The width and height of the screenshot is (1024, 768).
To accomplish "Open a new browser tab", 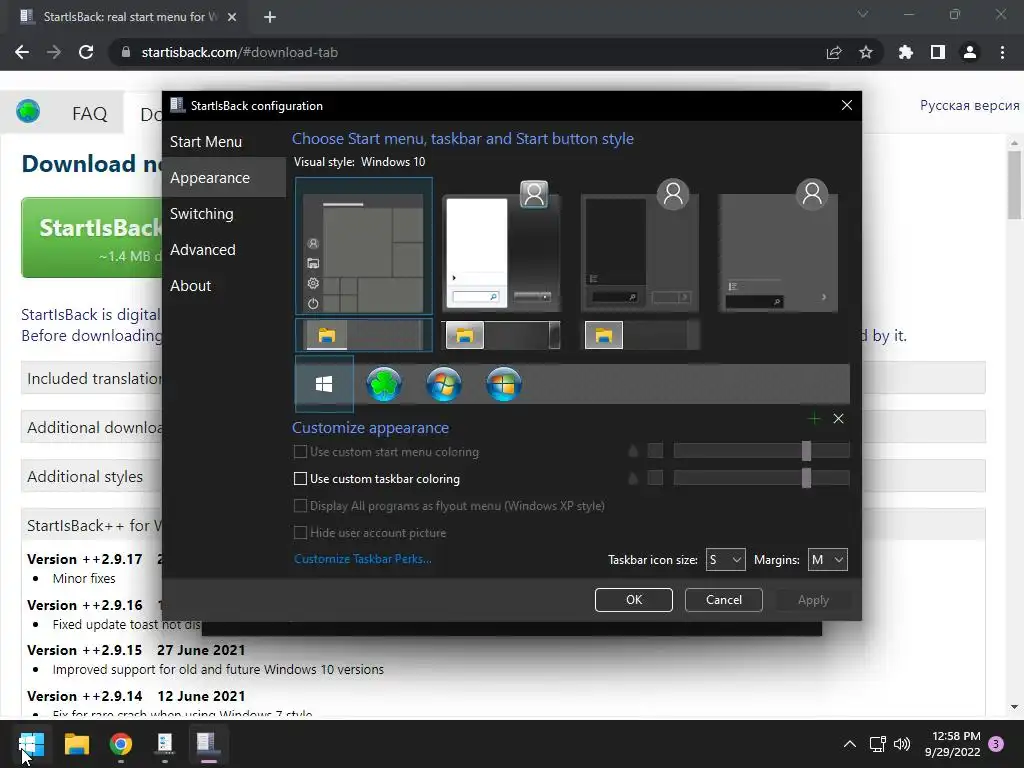I will click(x=270, y=17).
